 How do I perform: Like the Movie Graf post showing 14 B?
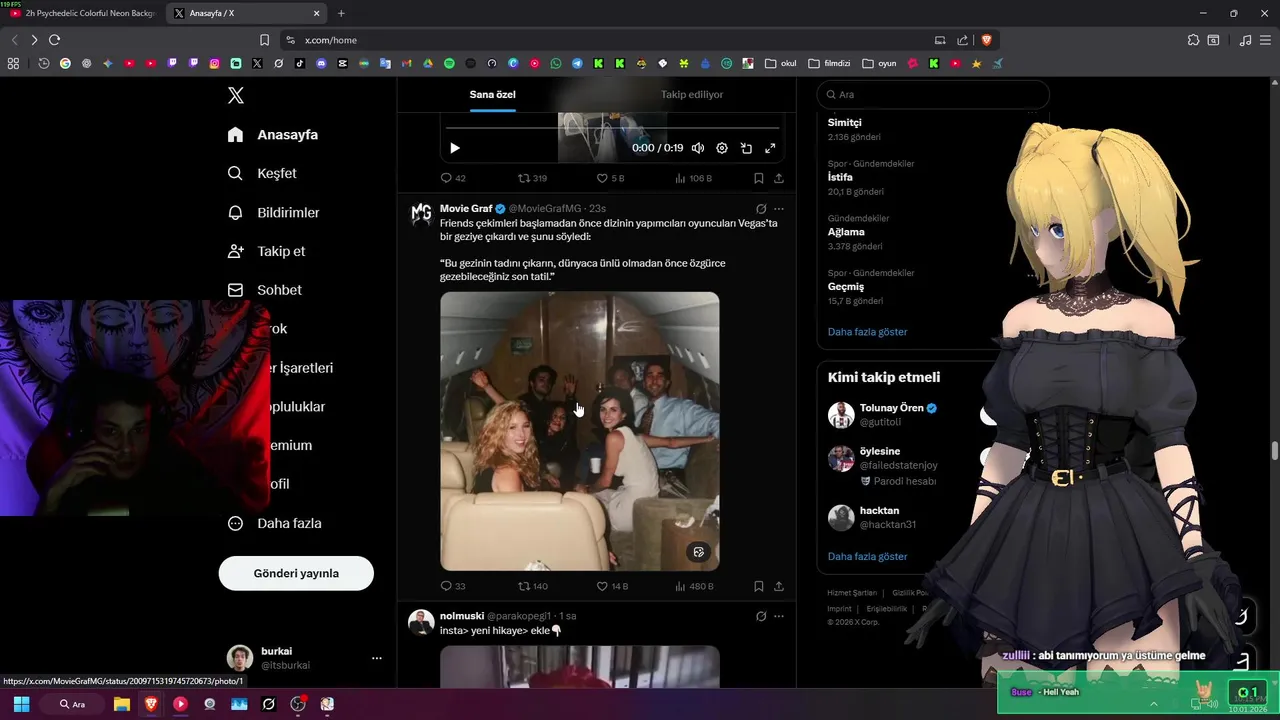[612, 586]
